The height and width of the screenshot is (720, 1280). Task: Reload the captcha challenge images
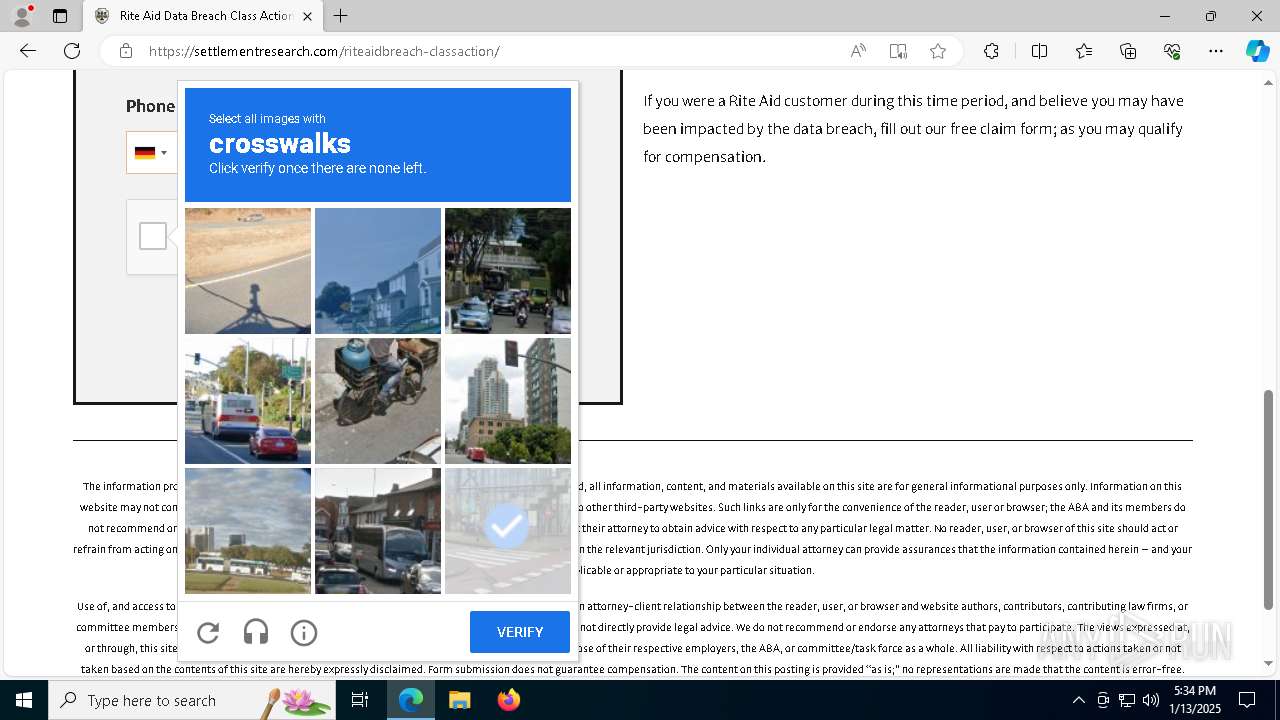point(208,632)
